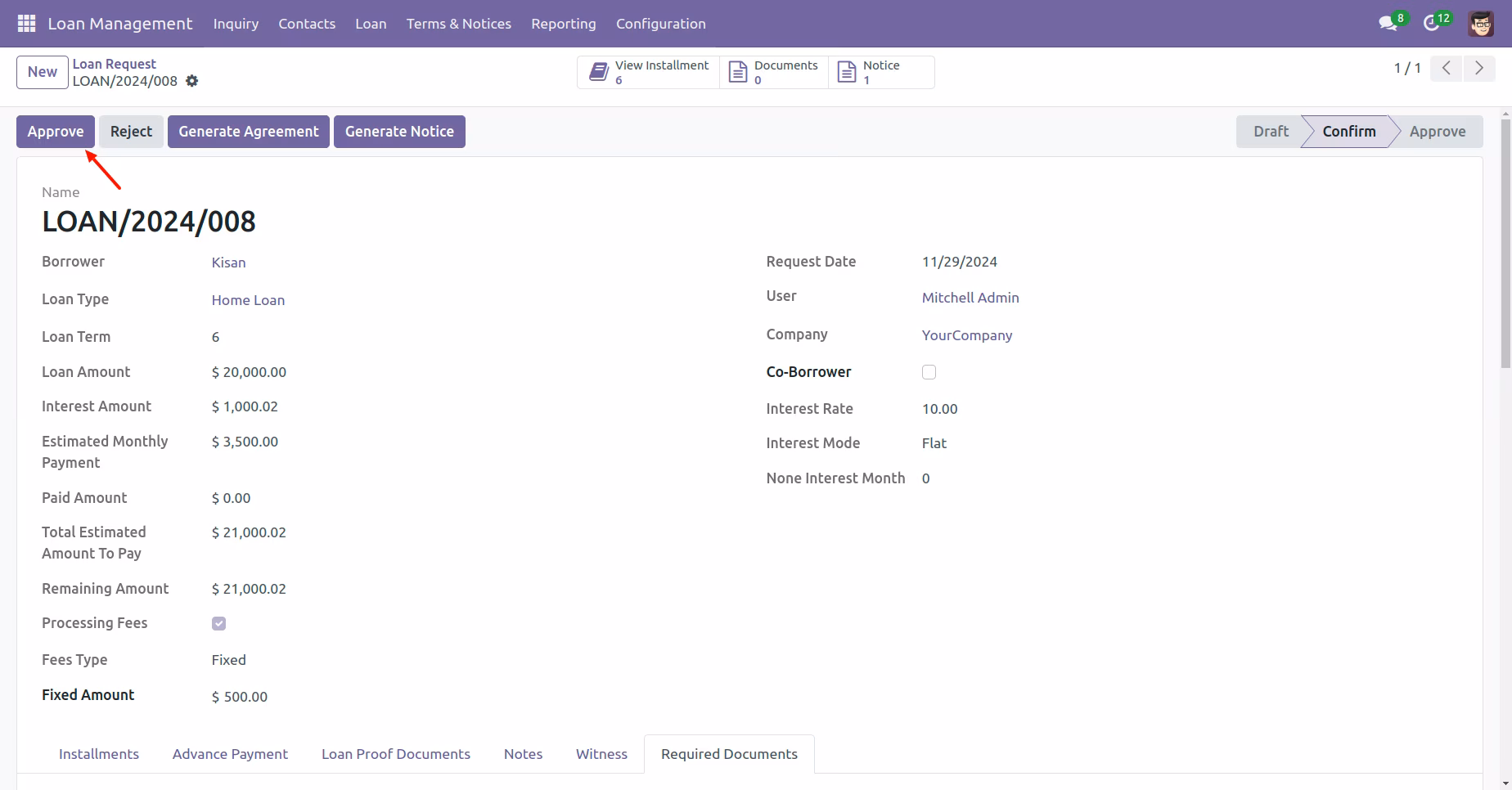Open the Kisan borrower link
1512x790 pixels.
pyautogui.click(x=228, y=263)
